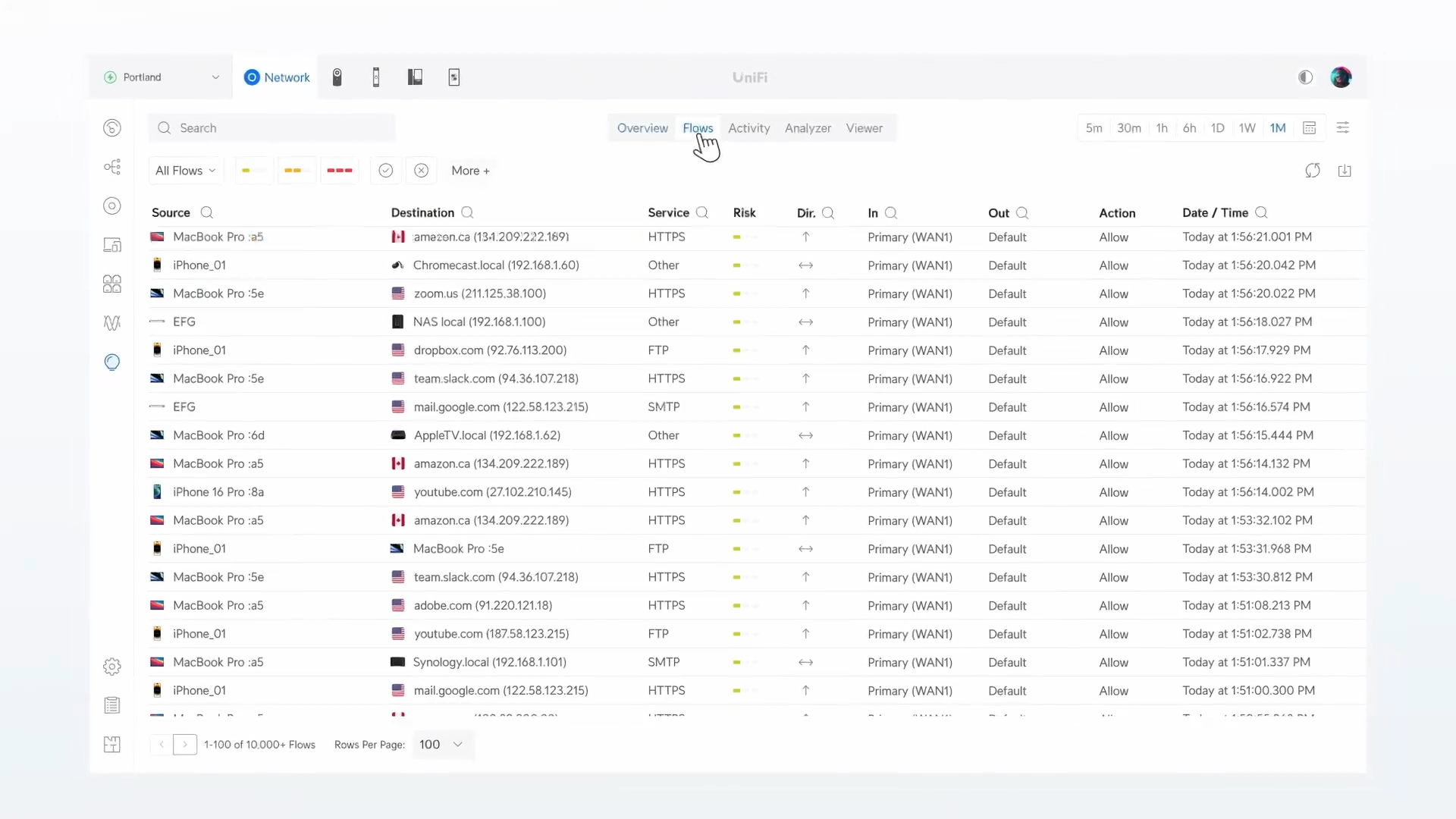The image size is (1456, 819).
Task: Open the topology sidebar icon
Action: point(112,167)
